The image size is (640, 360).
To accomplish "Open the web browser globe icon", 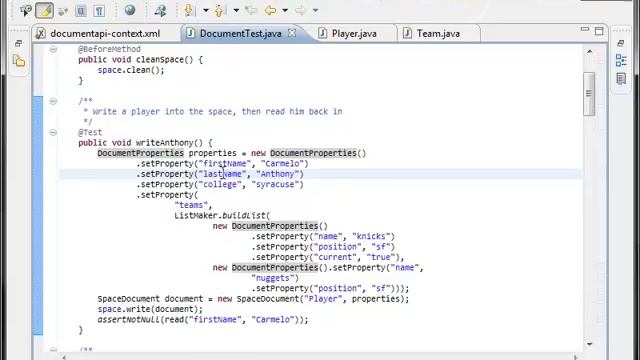I will pos(130,10).
